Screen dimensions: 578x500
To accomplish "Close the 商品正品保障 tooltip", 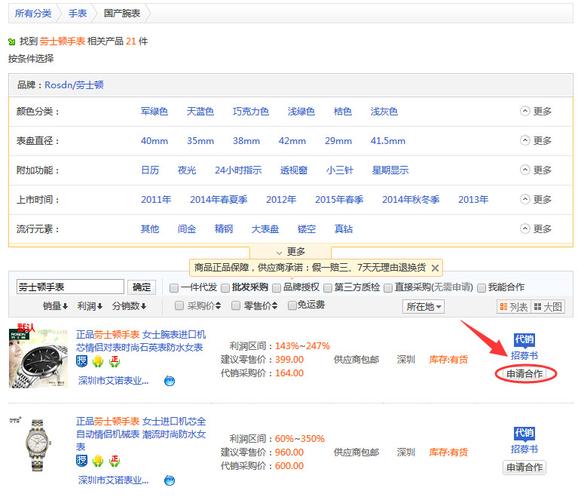I will coord(435,268).
